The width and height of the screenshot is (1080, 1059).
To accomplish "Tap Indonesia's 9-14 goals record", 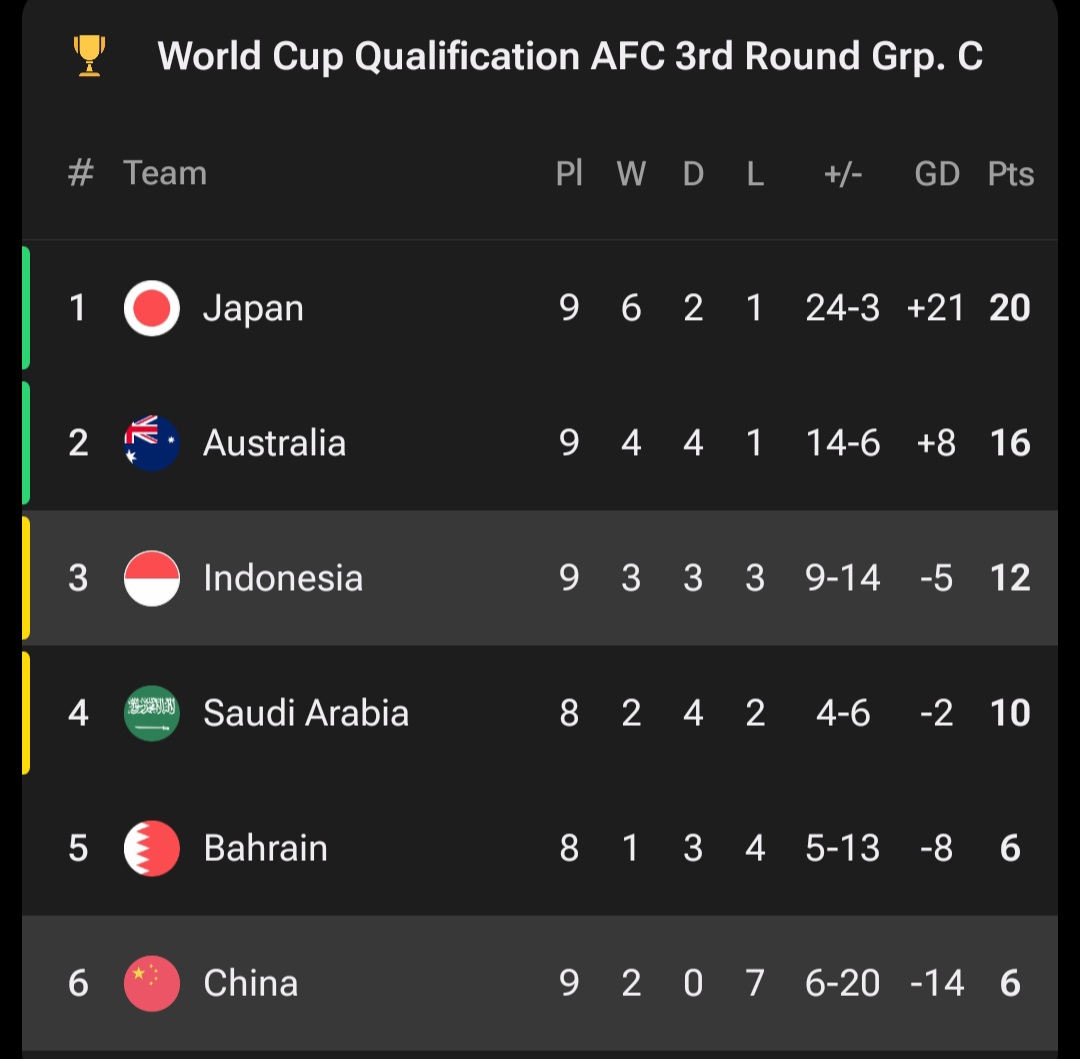I will (x=843, y=578).
